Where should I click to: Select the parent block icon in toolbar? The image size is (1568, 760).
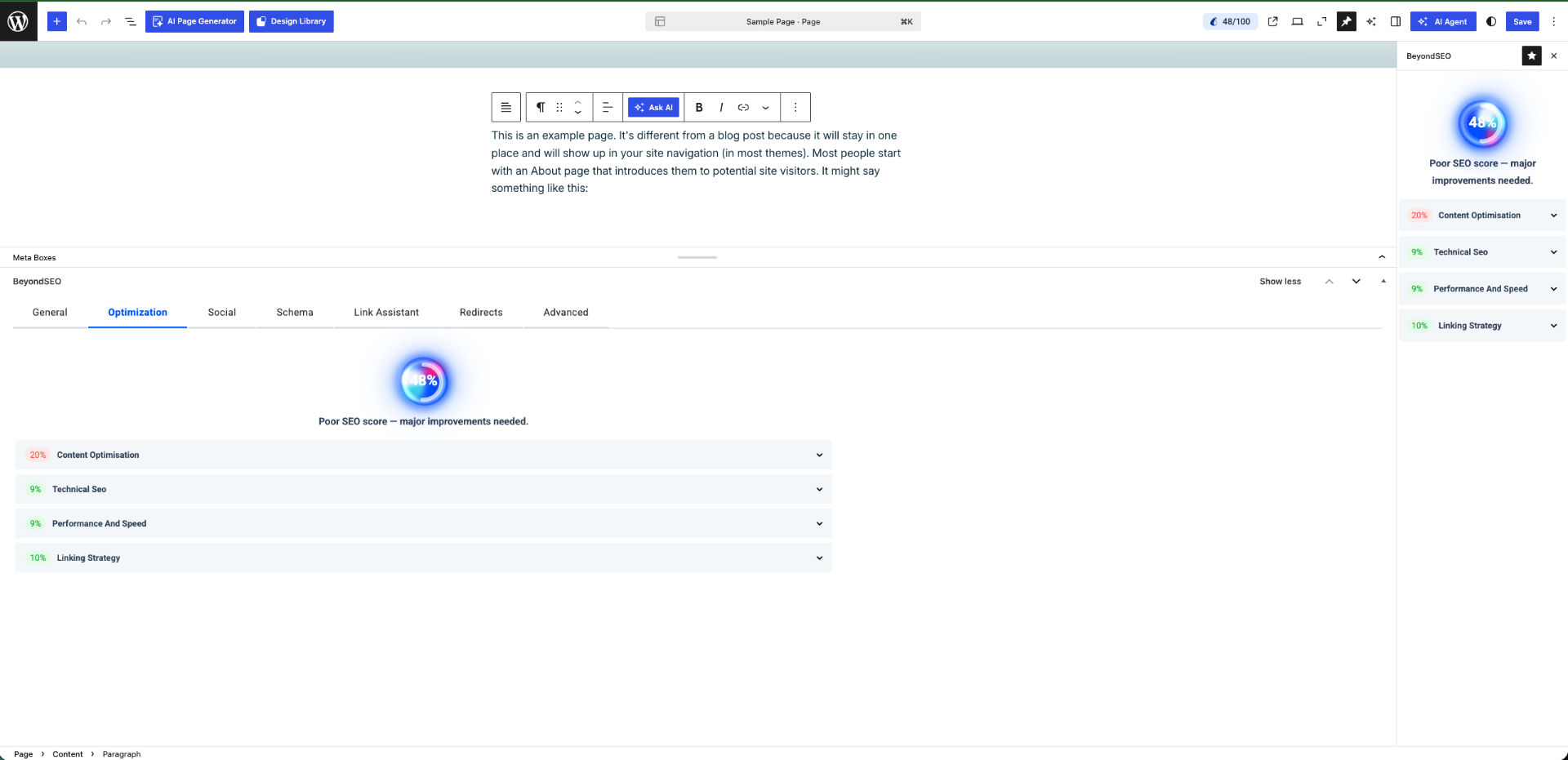(506, 107)
